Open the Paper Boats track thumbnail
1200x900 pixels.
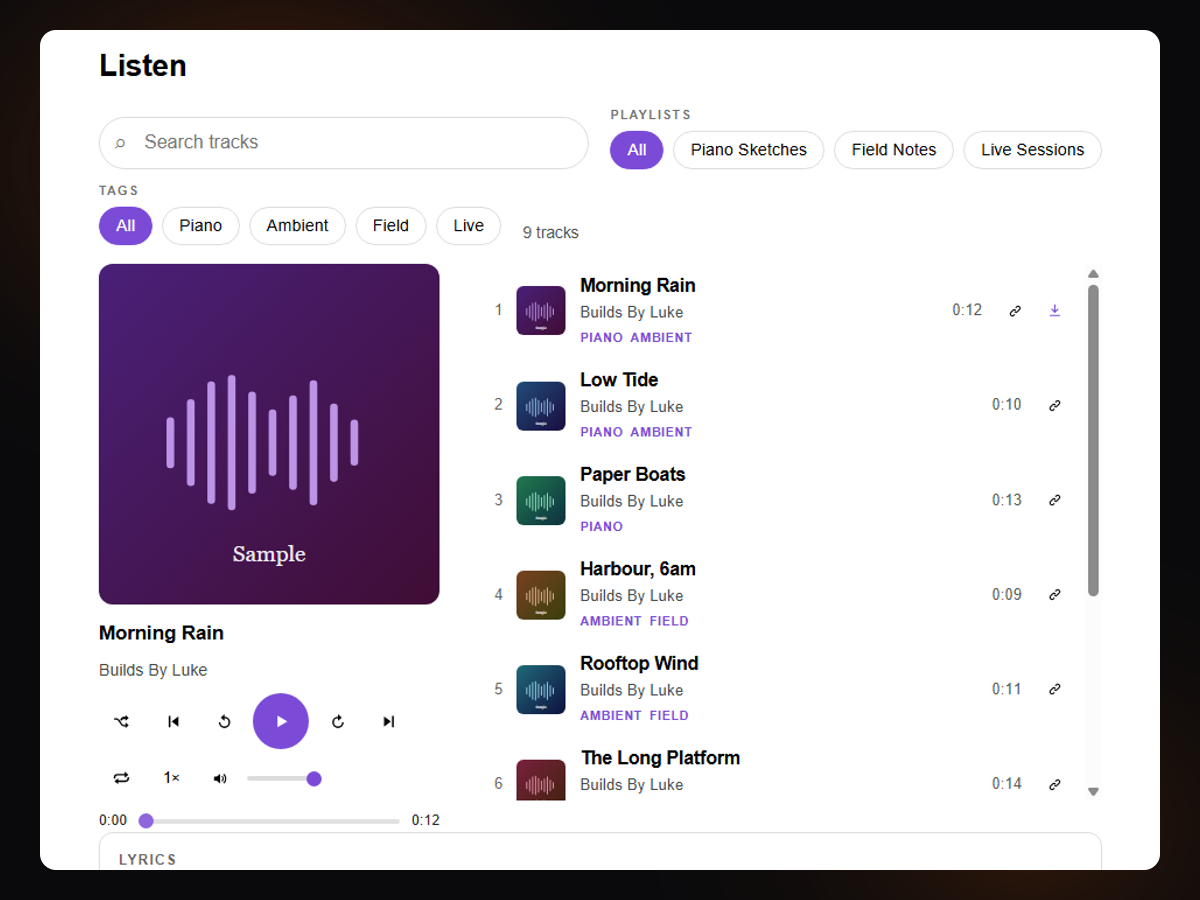[541, 500]
